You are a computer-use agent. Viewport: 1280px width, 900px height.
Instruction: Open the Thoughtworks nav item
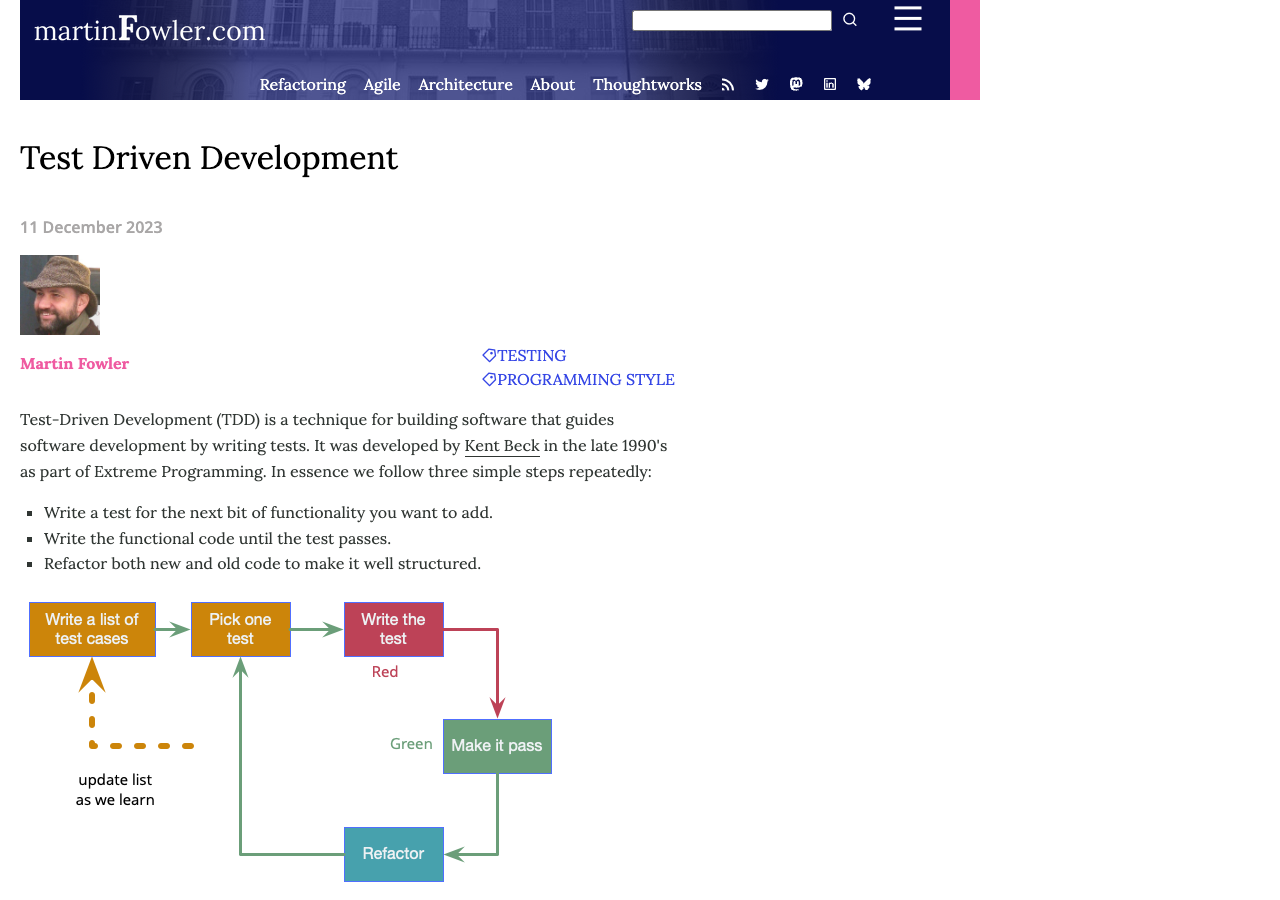(x=647, y=85)
